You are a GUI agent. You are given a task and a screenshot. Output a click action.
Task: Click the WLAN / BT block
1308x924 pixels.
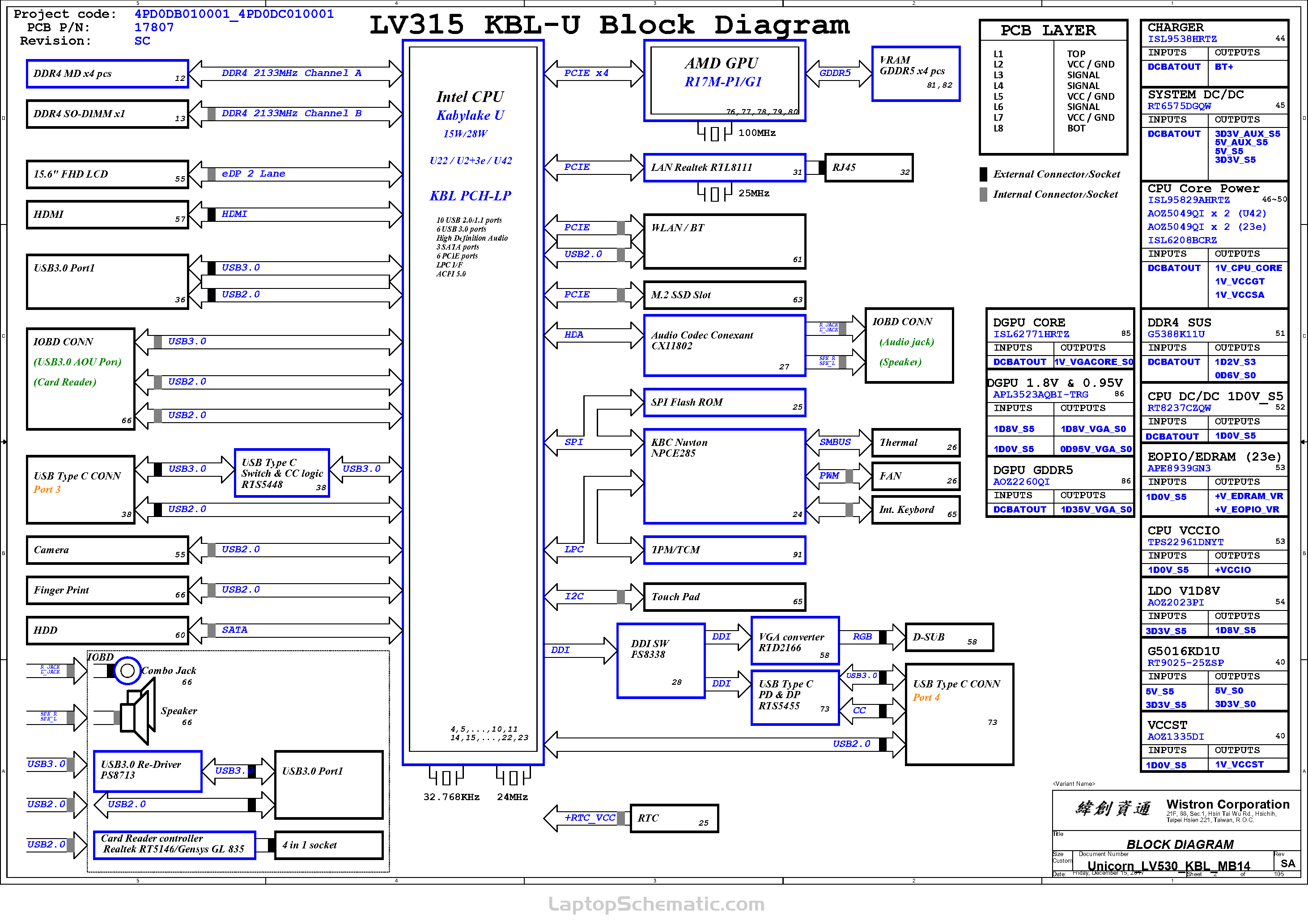(725, 242)
